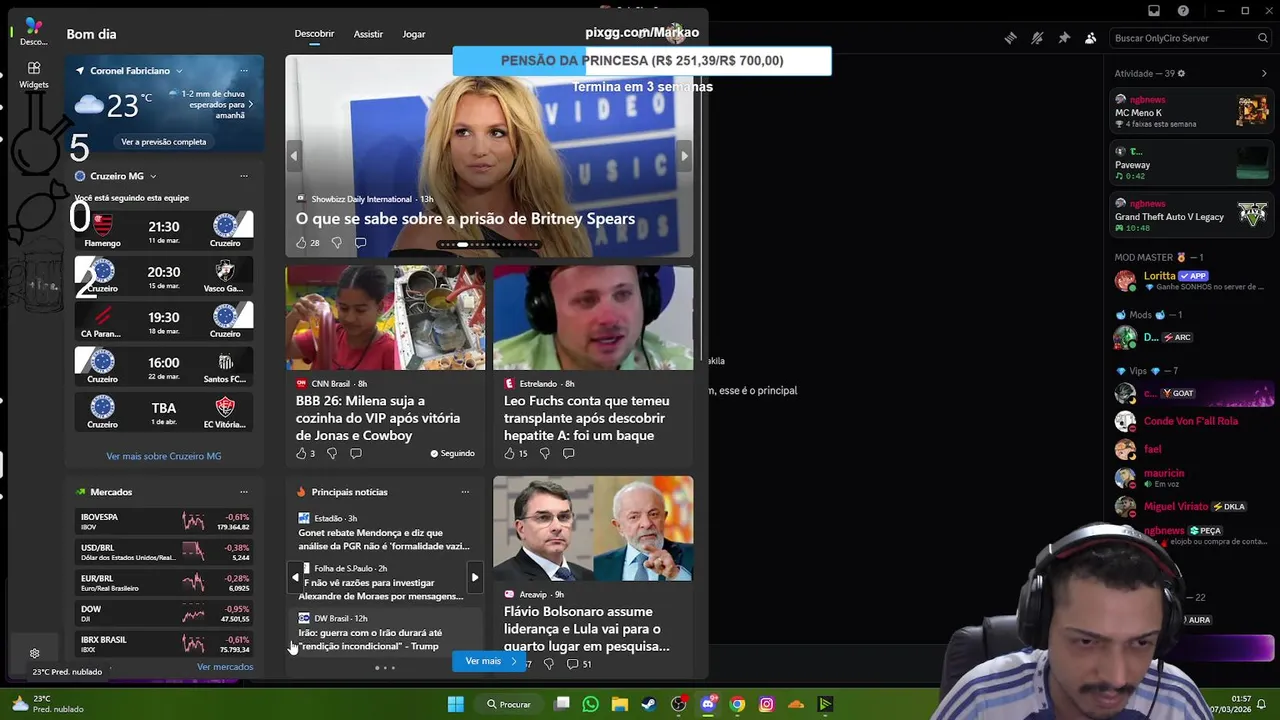Open Discord threads icon
Image resolution: width=1280 pixels, height=720 pixels.
[1011, 38]
